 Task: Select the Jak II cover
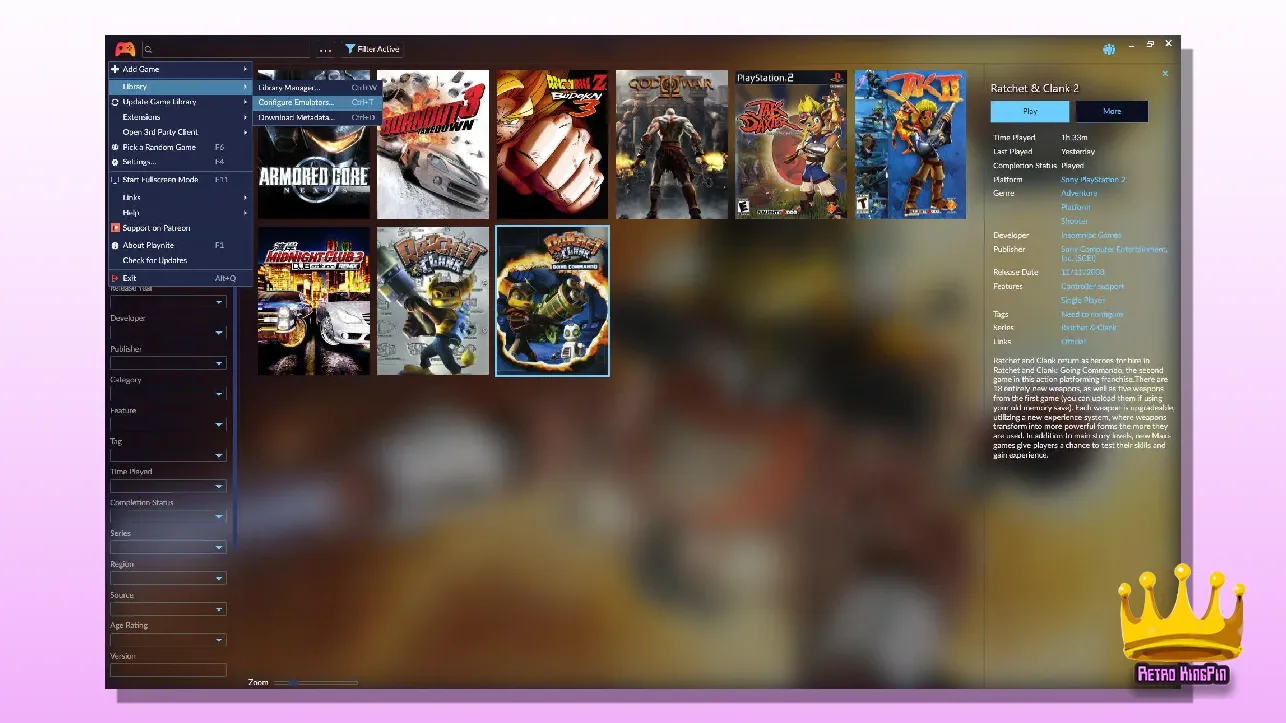911,144
